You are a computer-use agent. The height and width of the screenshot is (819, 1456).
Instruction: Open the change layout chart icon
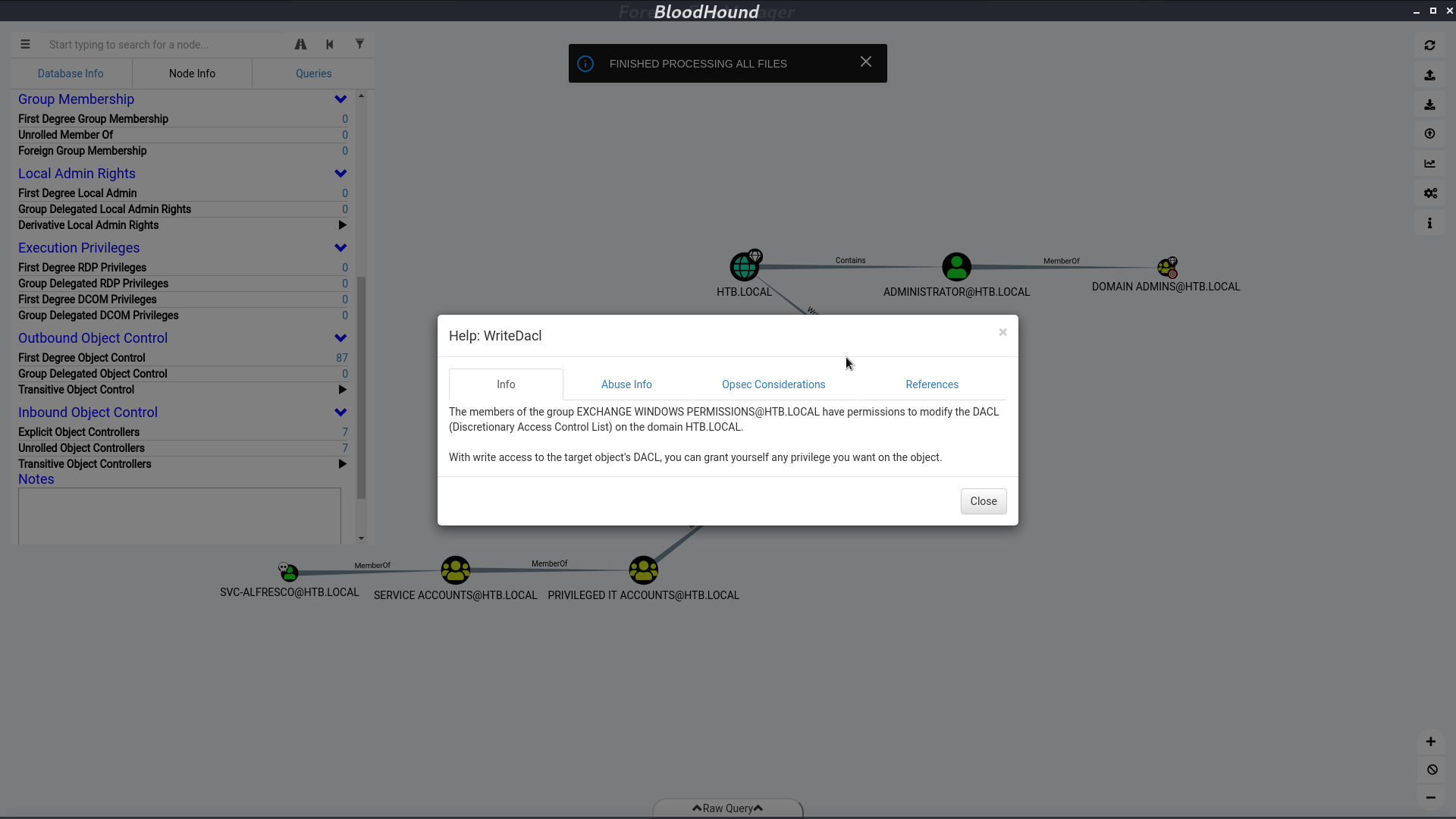point(1429,164)
